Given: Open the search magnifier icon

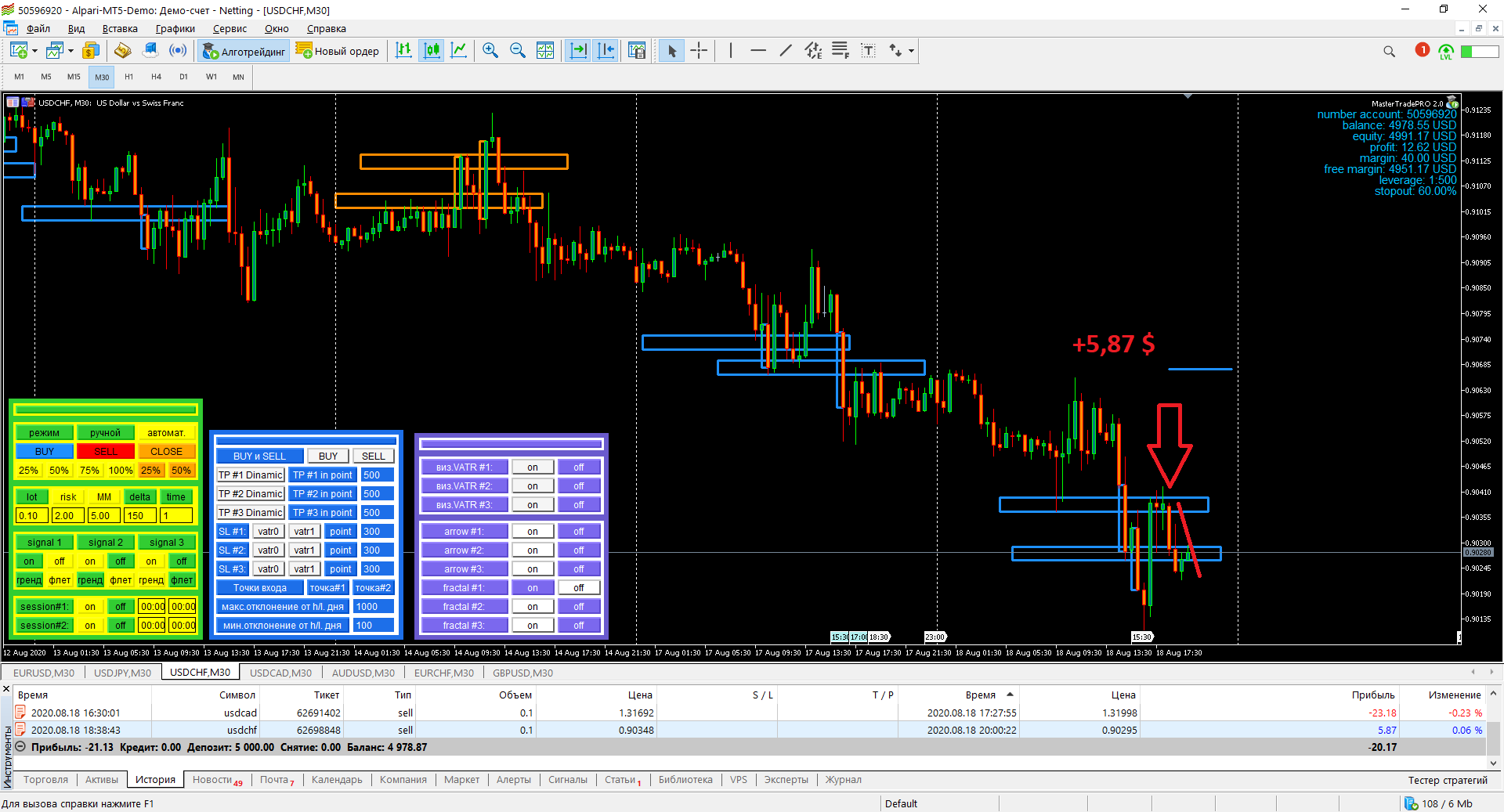Looking at the screenshot, I should click(x=1390, y=52).
